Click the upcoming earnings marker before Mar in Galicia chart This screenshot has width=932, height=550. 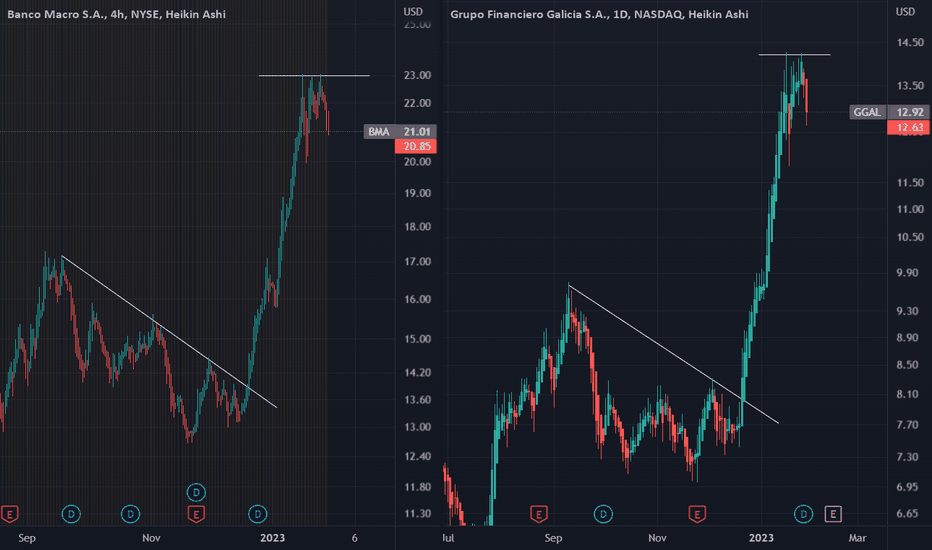pyautogui.click(x=833, y=514)
